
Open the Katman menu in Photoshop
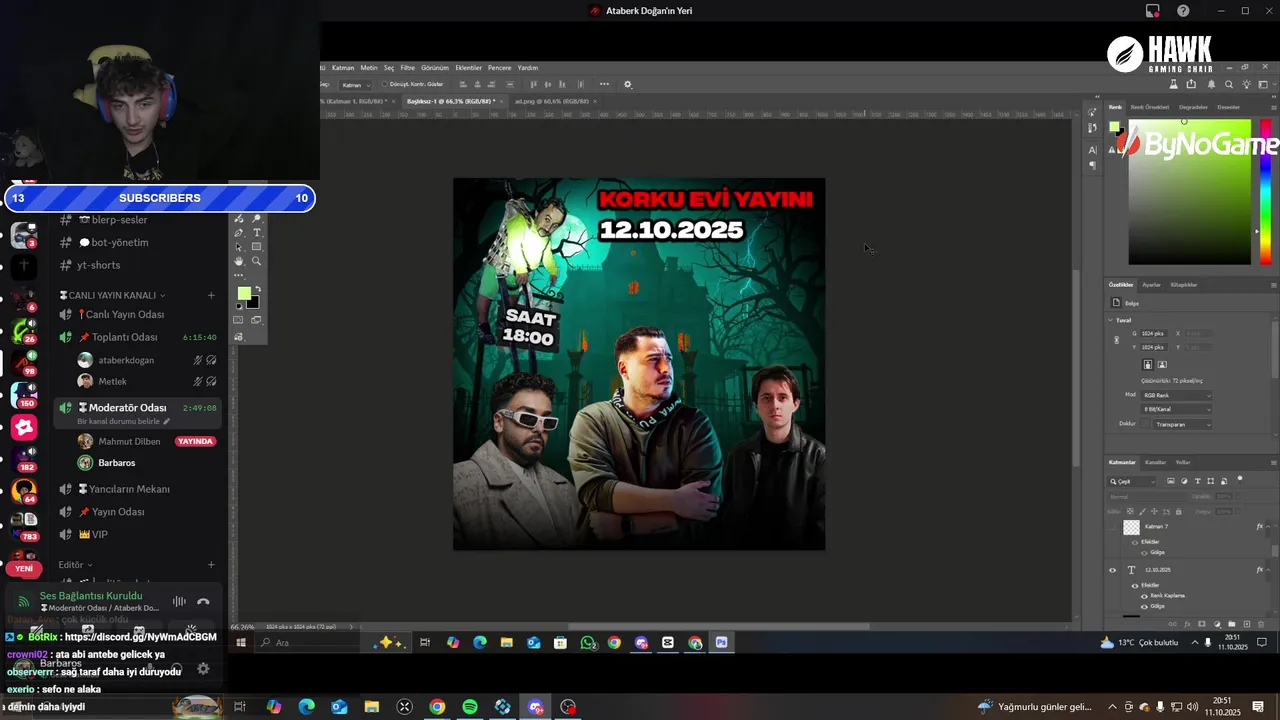point(343,68)
